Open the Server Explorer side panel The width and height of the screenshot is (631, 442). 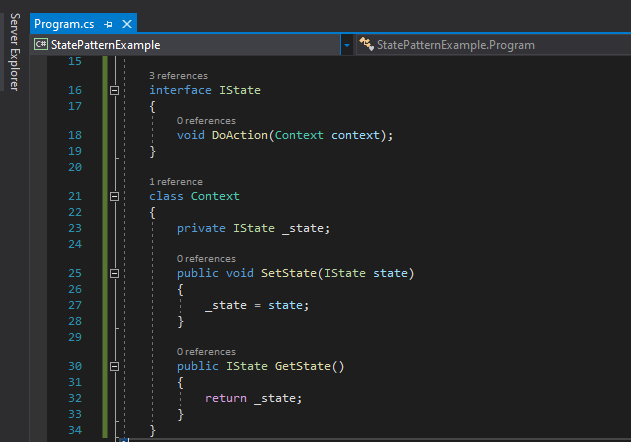(15, 52)
